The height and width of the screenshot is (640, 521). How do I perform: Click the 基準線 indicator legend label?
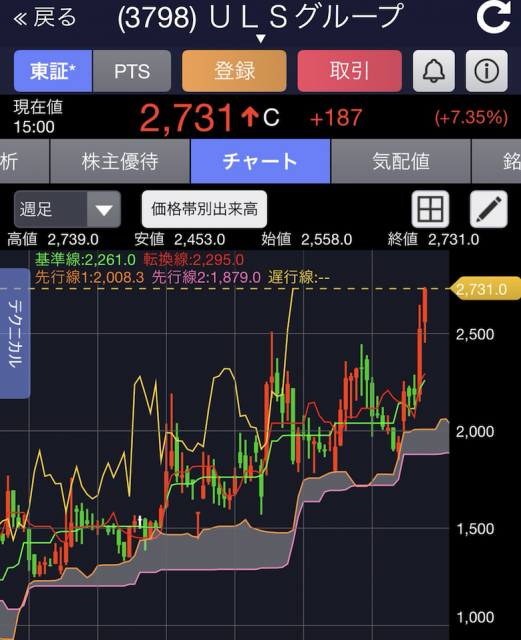(85, 260)
